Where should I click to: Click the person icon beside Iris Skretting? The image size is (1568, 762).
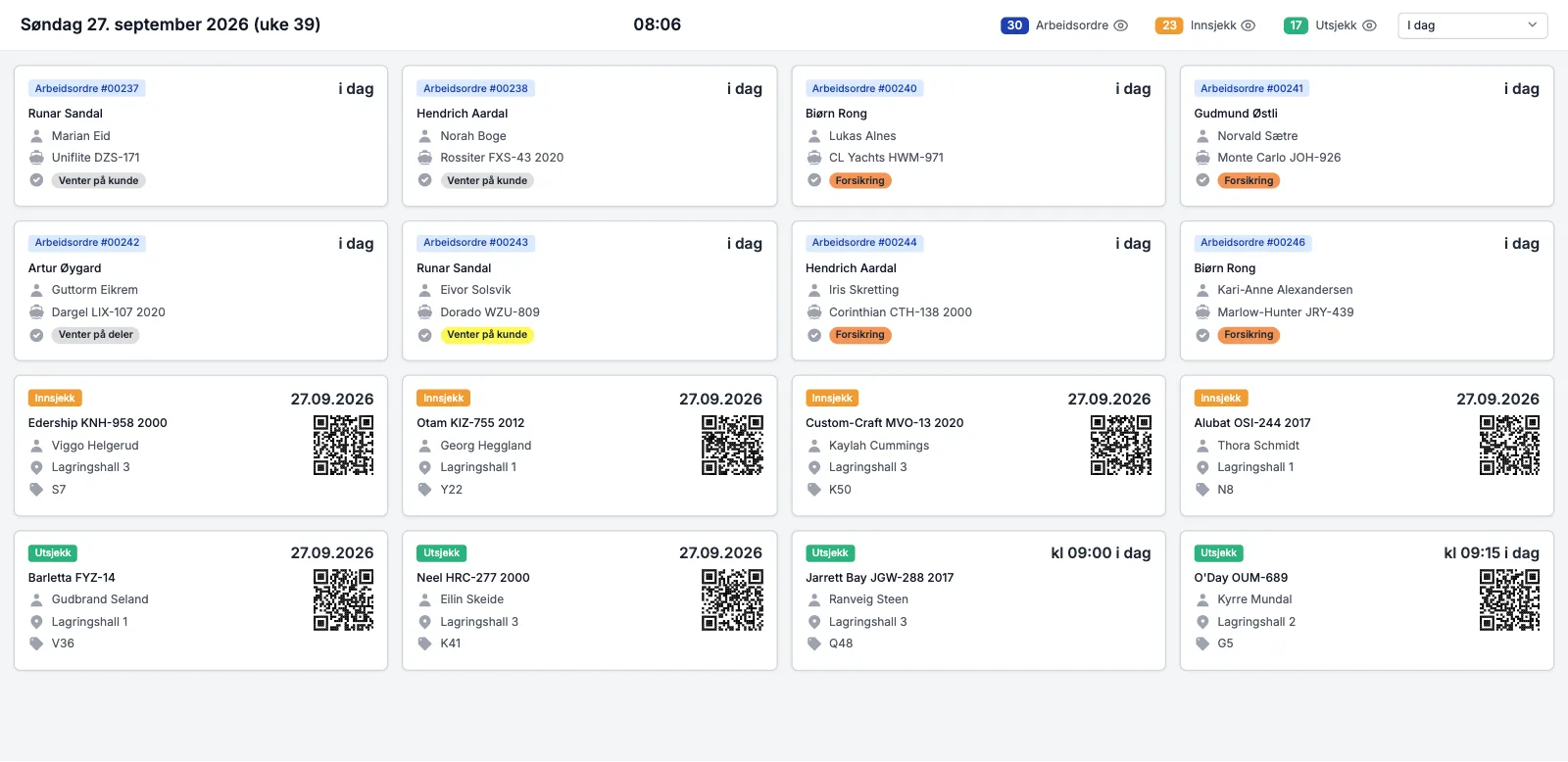pyautogui.click(x=814, y=290)
